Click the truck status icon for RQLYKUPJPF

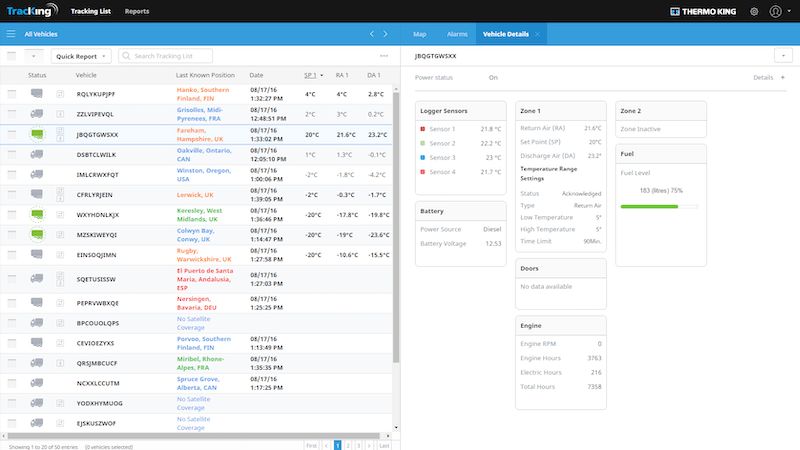[x=37, y=94]
